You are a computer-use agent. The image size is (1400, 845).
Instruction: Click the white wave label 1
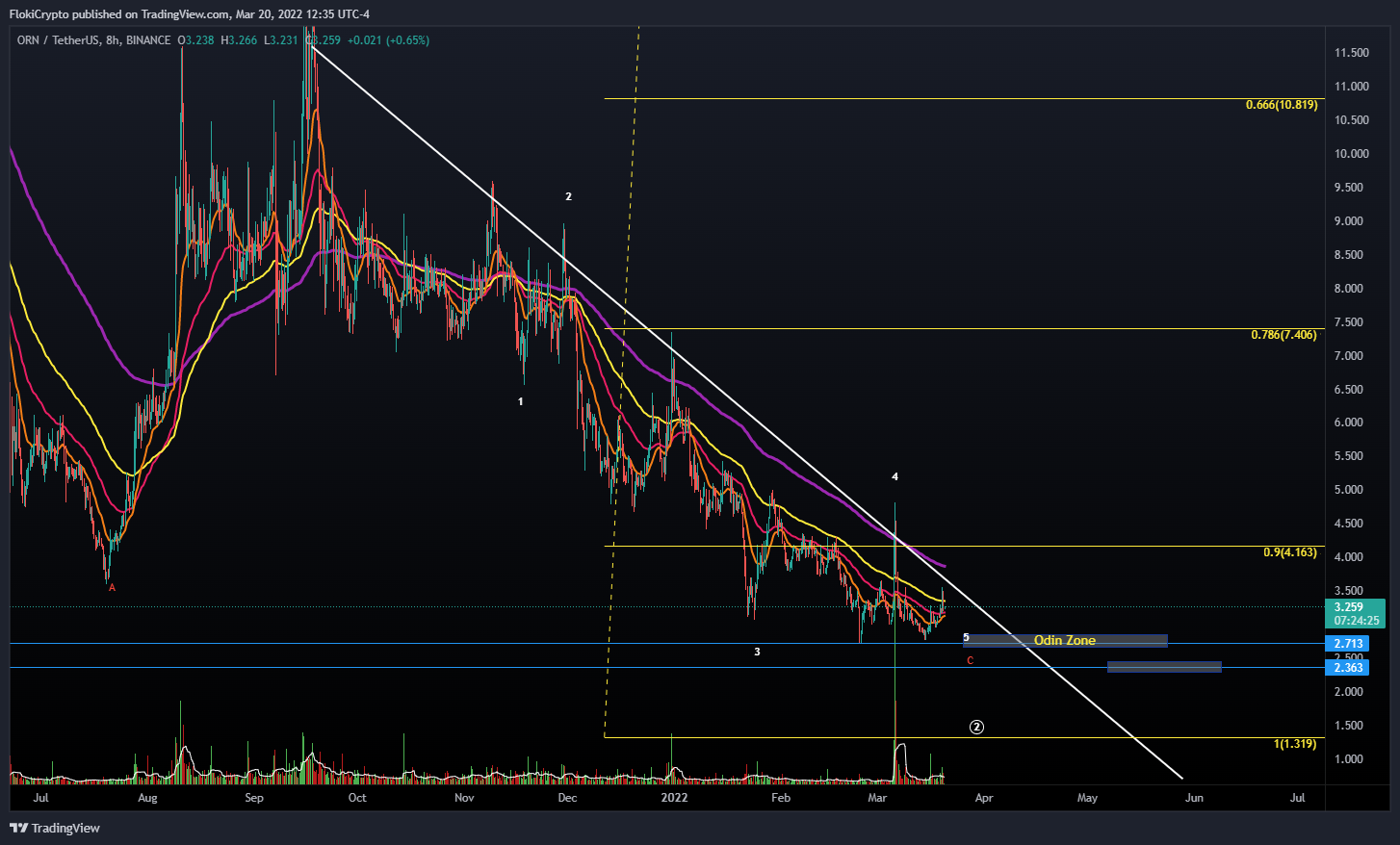point(521,401)
